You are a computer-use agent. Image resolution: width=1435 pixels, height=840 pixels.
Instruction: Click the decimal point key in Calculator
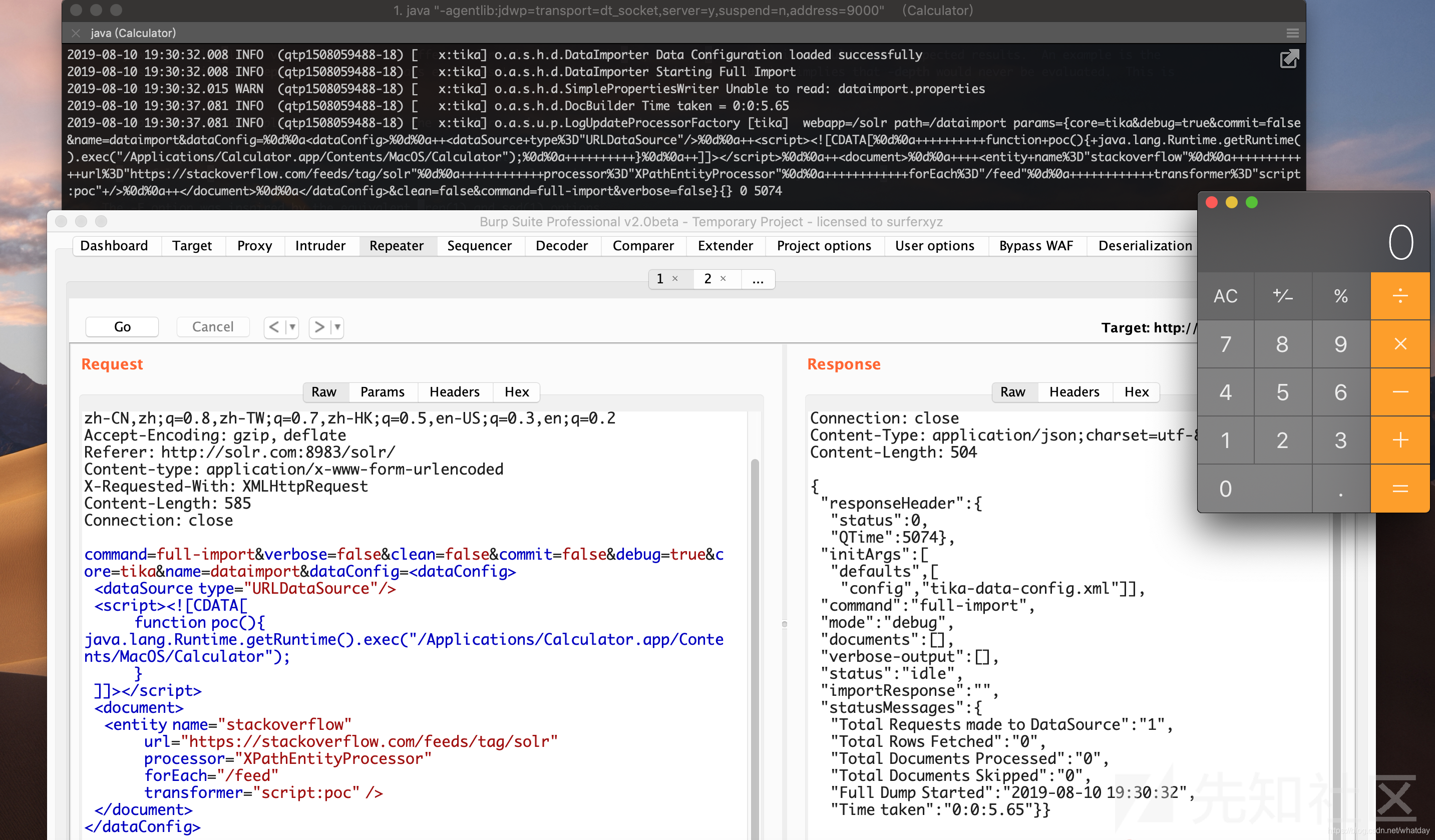pyautogui.click(x=1340, y=489)
